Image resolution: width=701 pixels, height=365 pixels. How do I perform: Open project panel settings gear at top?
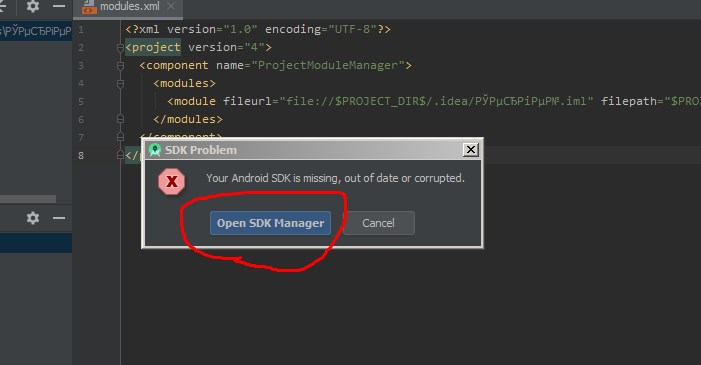pos(33,6)
